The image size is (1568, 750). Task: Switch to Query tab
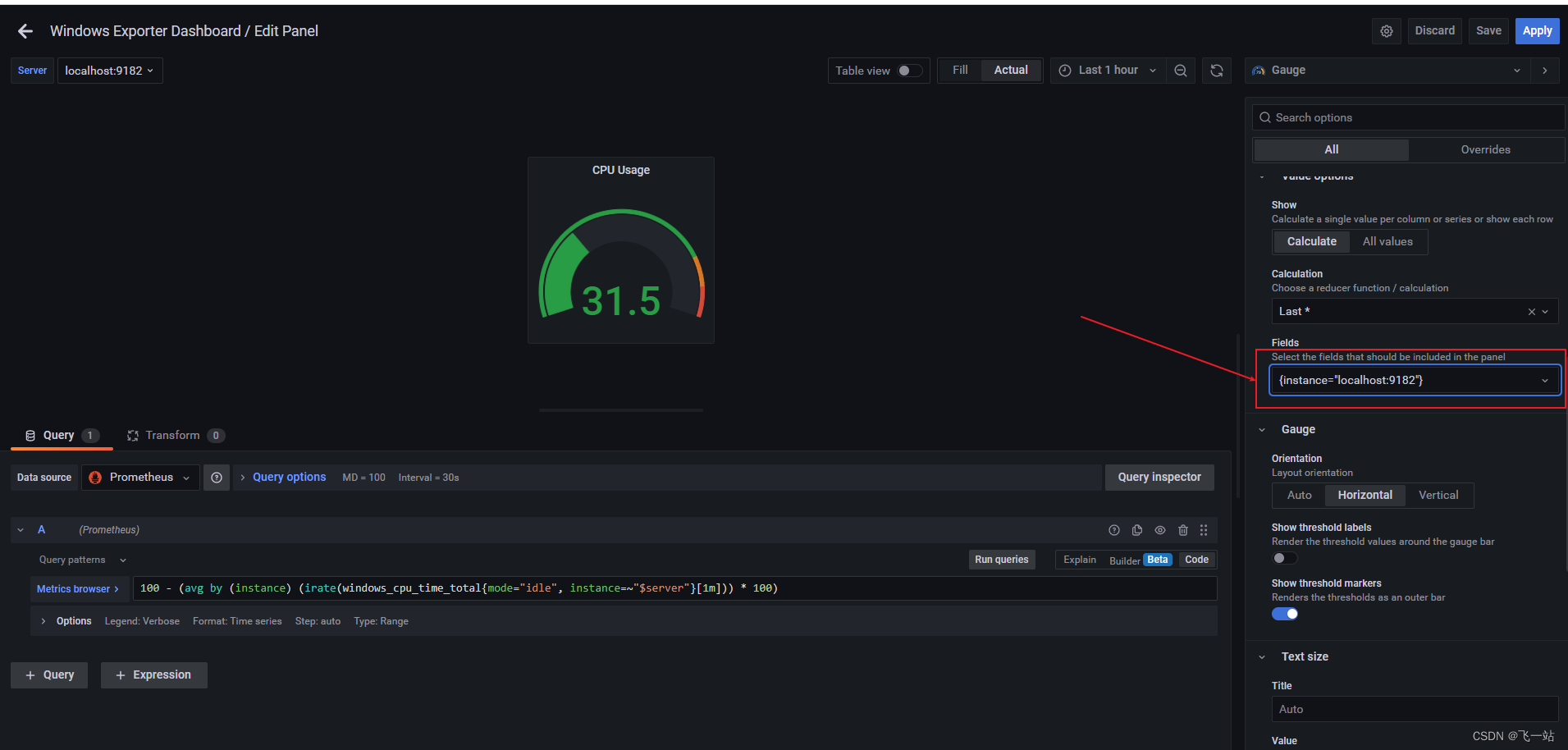click(62, 436)
